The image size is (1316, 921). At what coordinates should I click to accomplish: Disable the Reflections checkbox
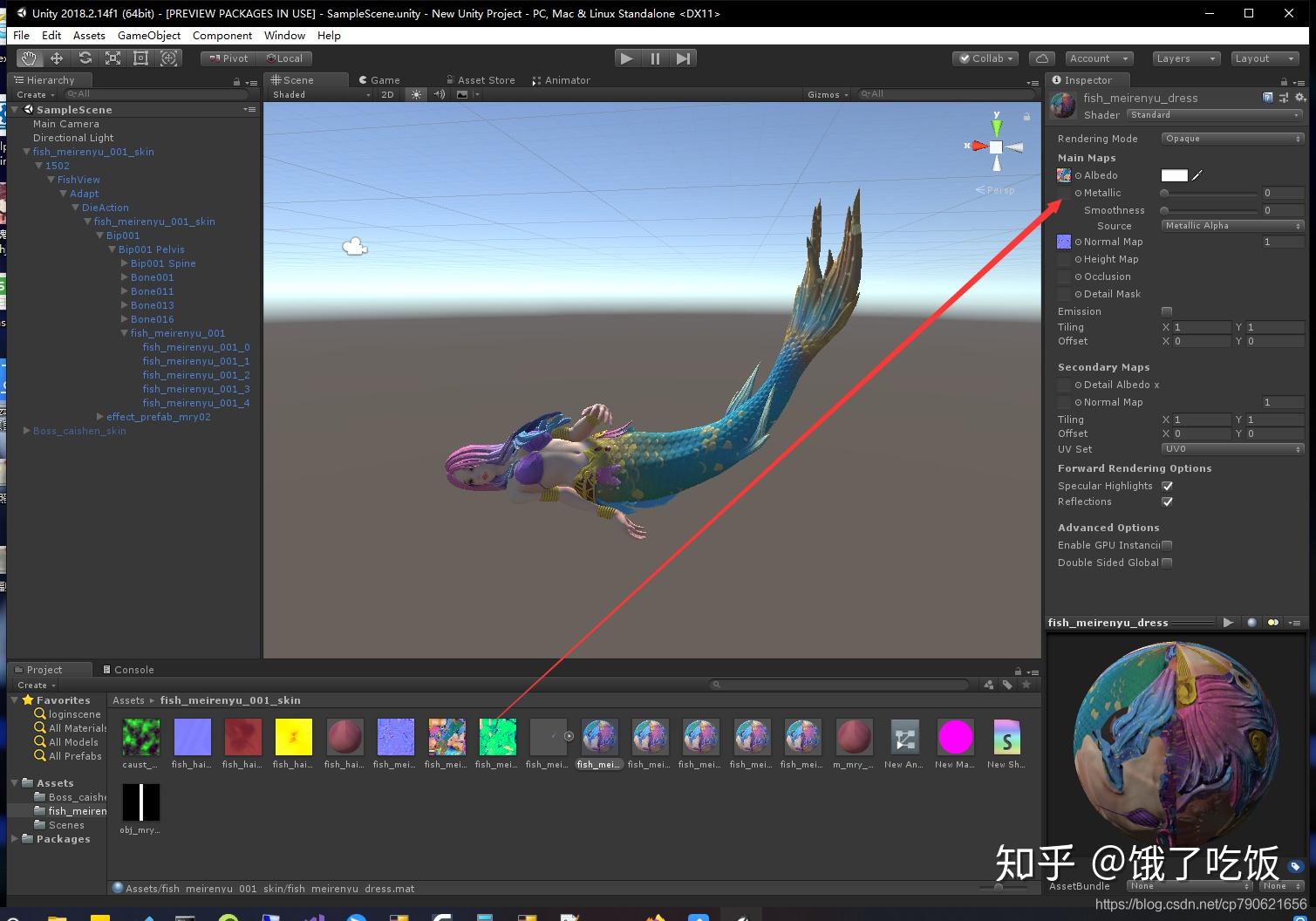tap(1168, 501)
